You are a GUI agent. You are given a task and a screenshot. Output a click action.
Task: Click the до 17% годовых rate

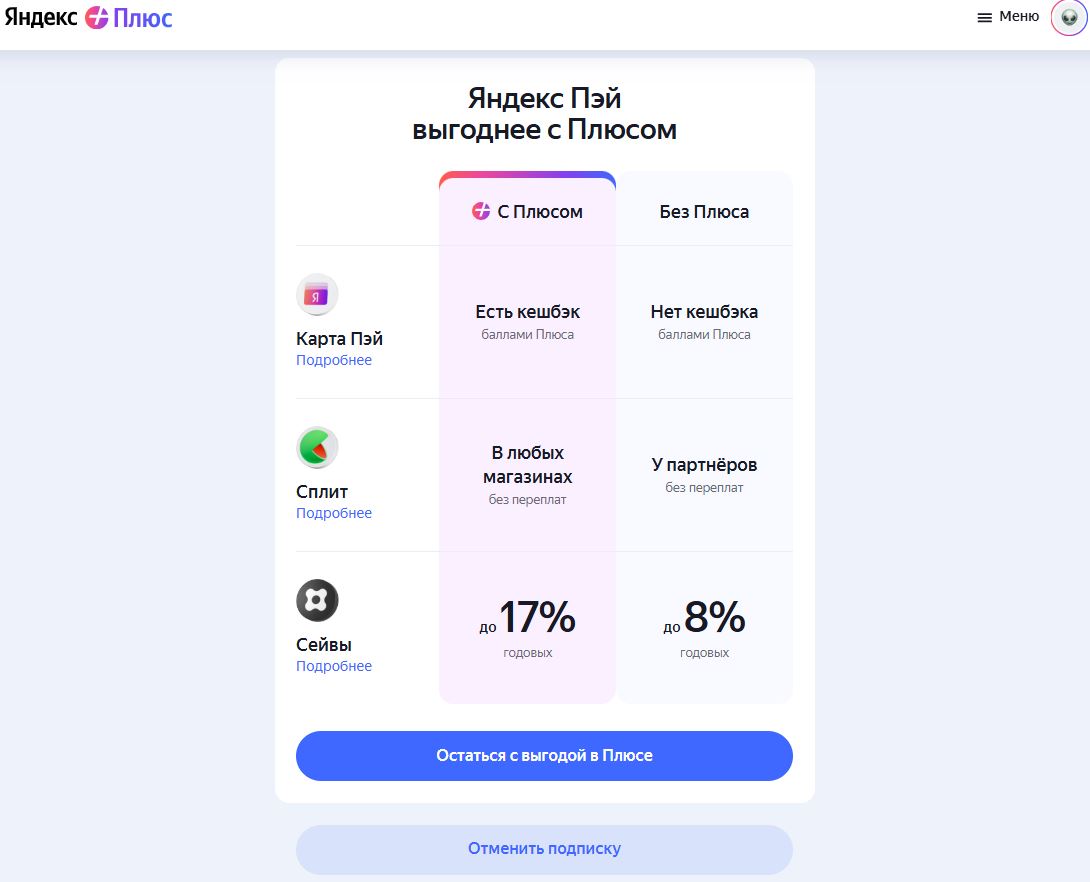528,628
